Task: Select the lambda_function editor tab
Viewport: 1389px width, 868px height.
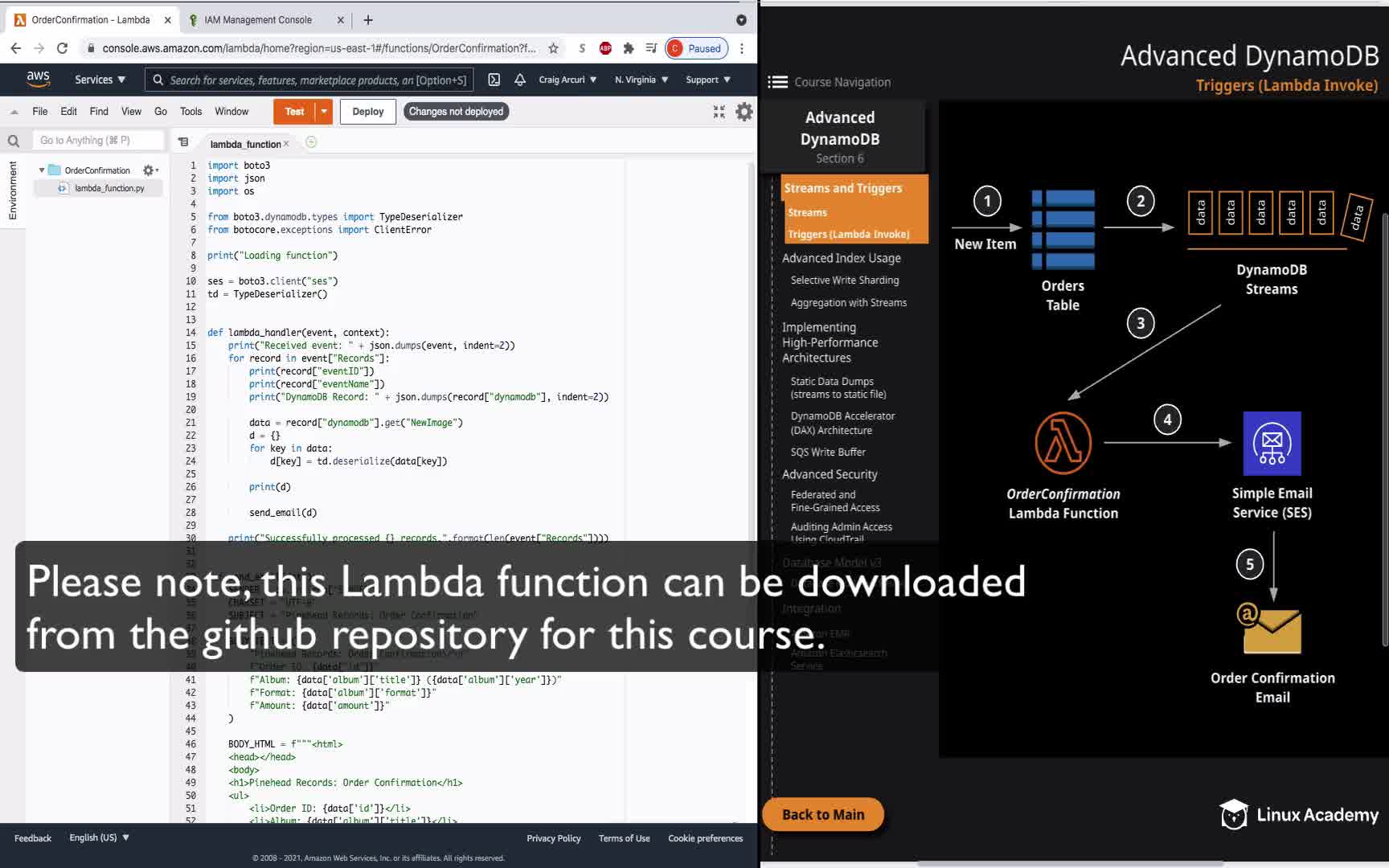Action: [x=245, y=144]
